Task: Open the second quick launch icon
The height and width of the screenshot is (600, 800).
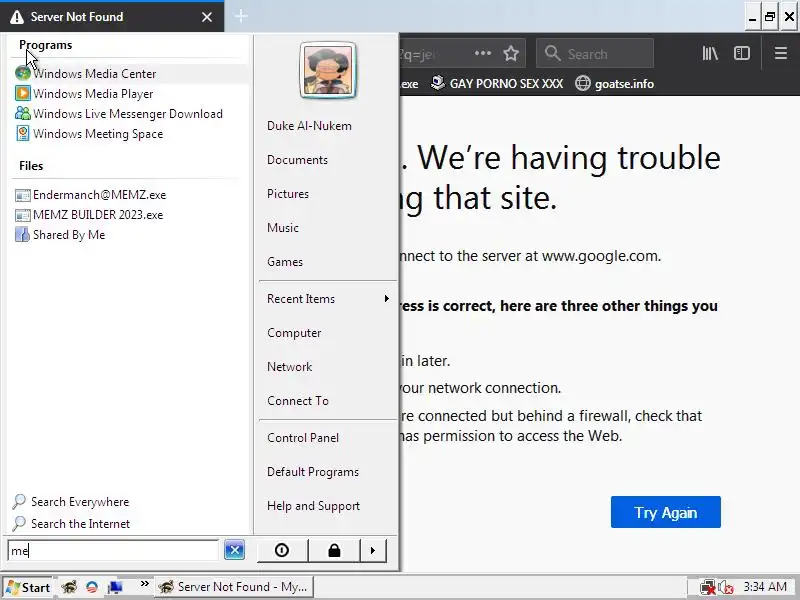Action: point(92,587)
